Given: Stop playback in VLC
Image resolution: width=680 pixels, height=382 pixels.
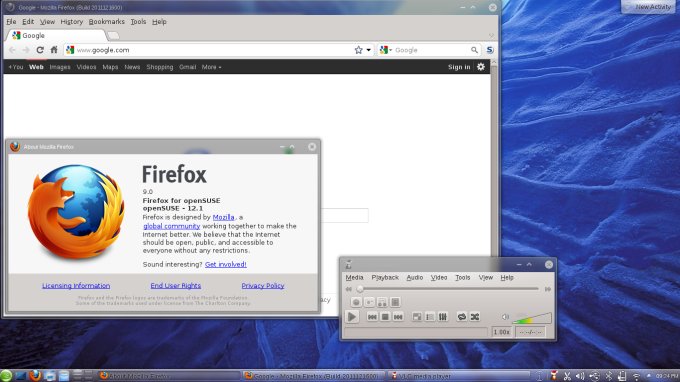Looking at the screenshot, I should pos(385,317).
